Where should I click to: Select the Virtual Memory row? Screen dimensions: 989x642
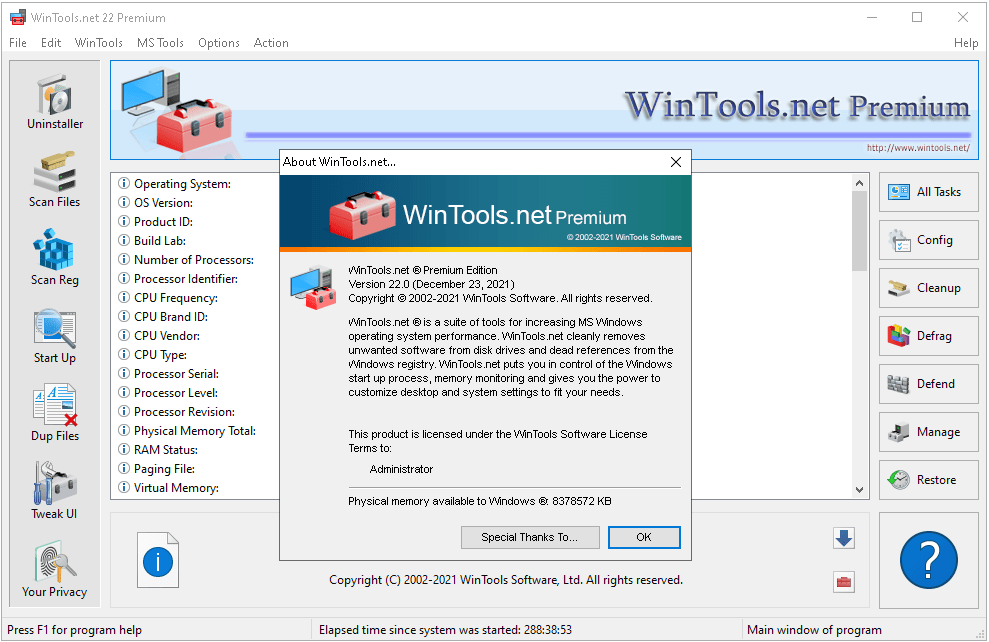pos(168,487)
